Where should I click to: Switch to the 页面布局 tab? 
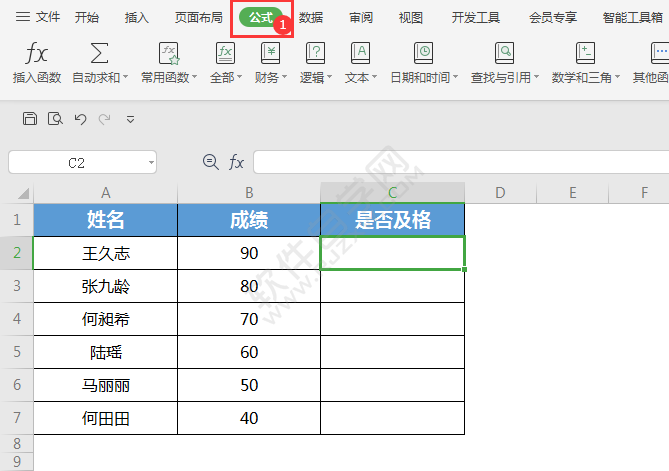198,17
